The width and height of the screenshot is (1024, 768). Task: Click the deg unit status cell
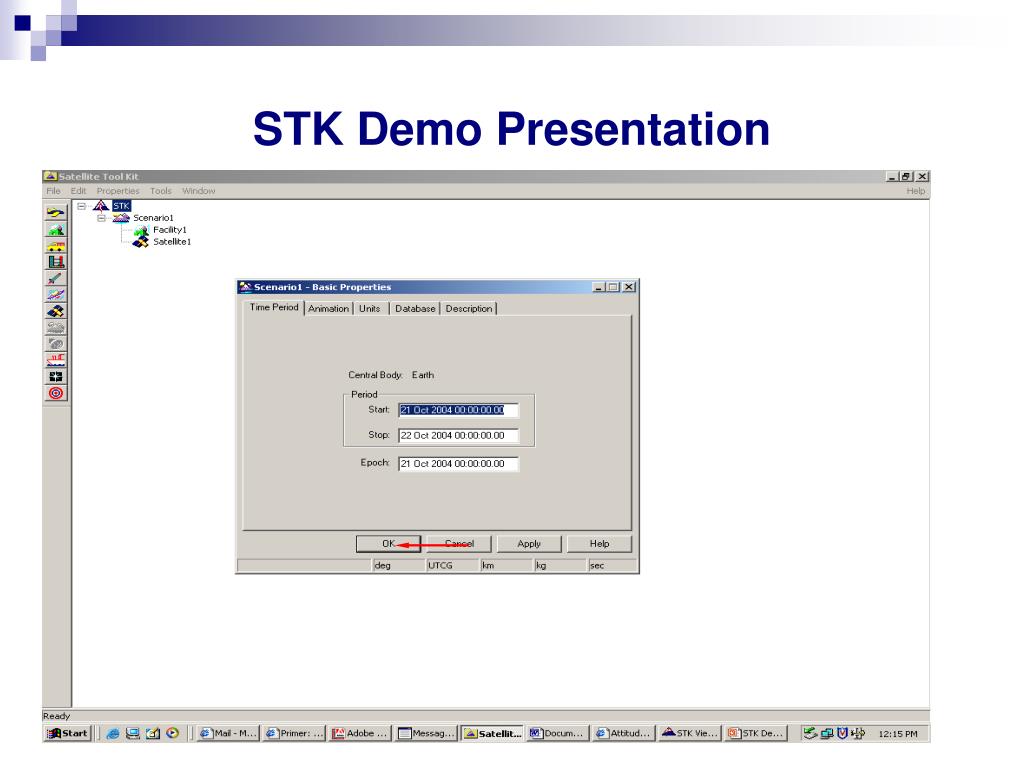[398, 566]
